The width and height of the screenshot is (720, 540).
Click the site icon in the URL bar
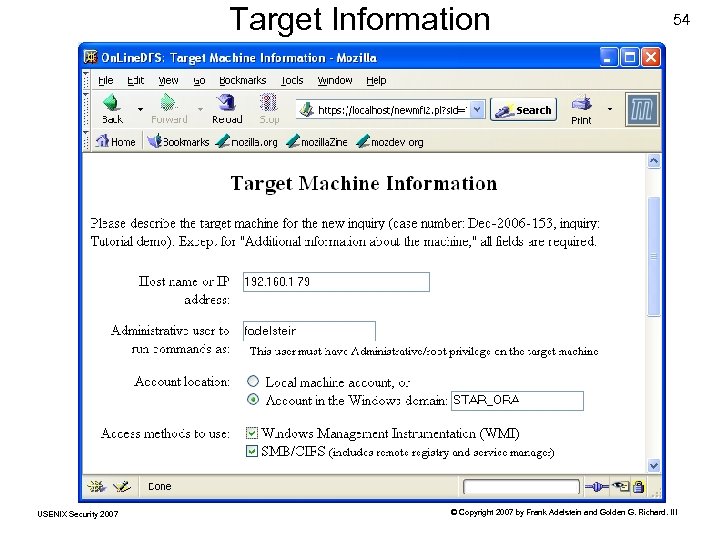[306, 110]
